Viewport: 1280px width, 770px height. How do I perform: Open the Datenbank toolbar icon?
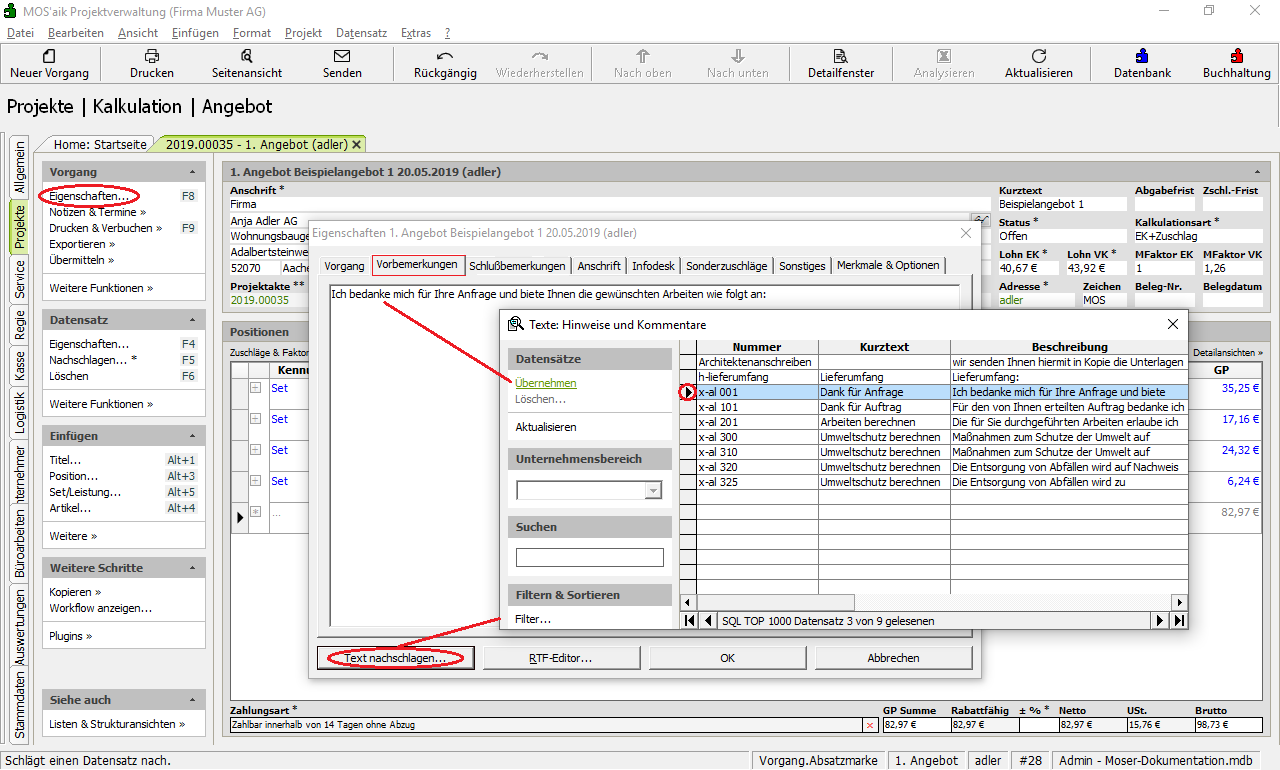point(1142,57)
